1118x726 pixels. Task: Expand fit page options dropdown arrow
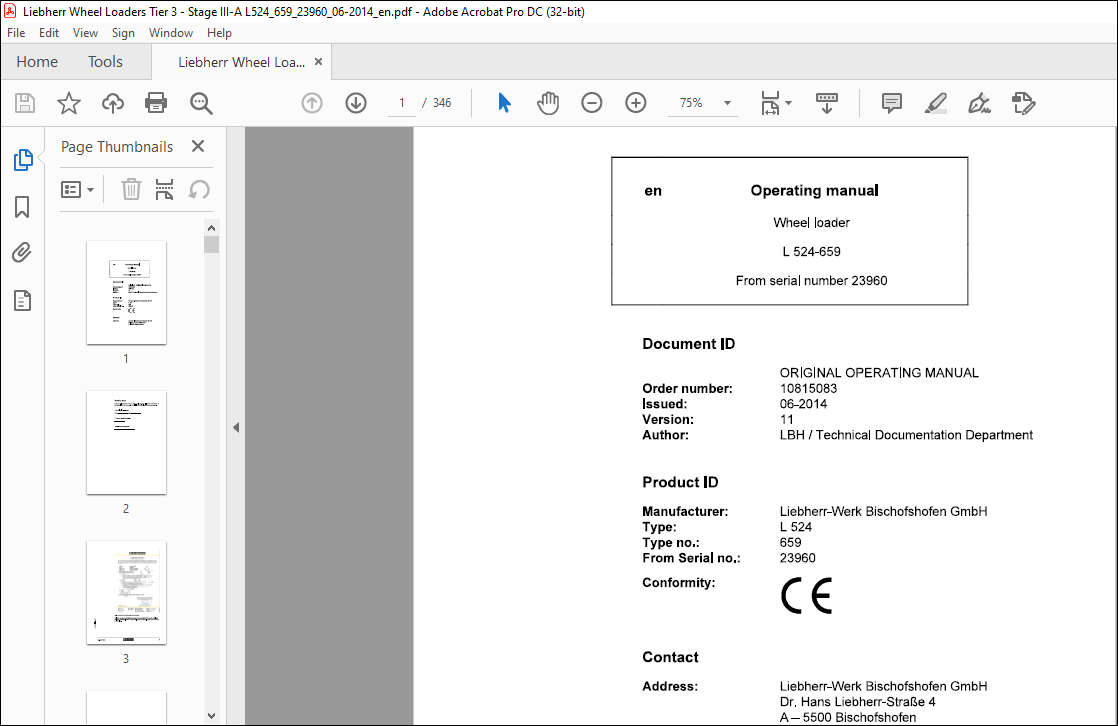[789, 103]
